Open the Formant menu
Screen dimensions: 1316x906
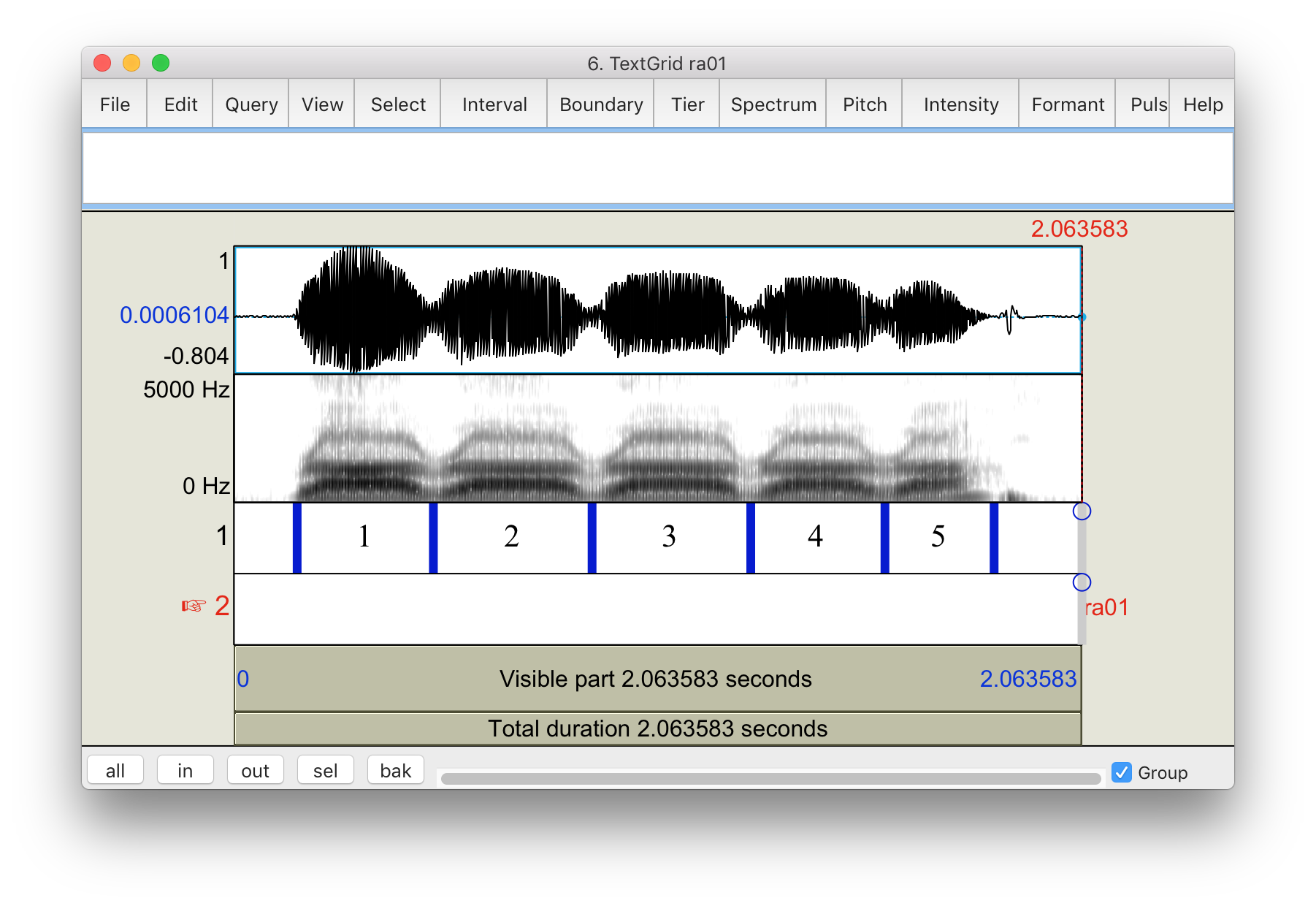(1068, 104)
